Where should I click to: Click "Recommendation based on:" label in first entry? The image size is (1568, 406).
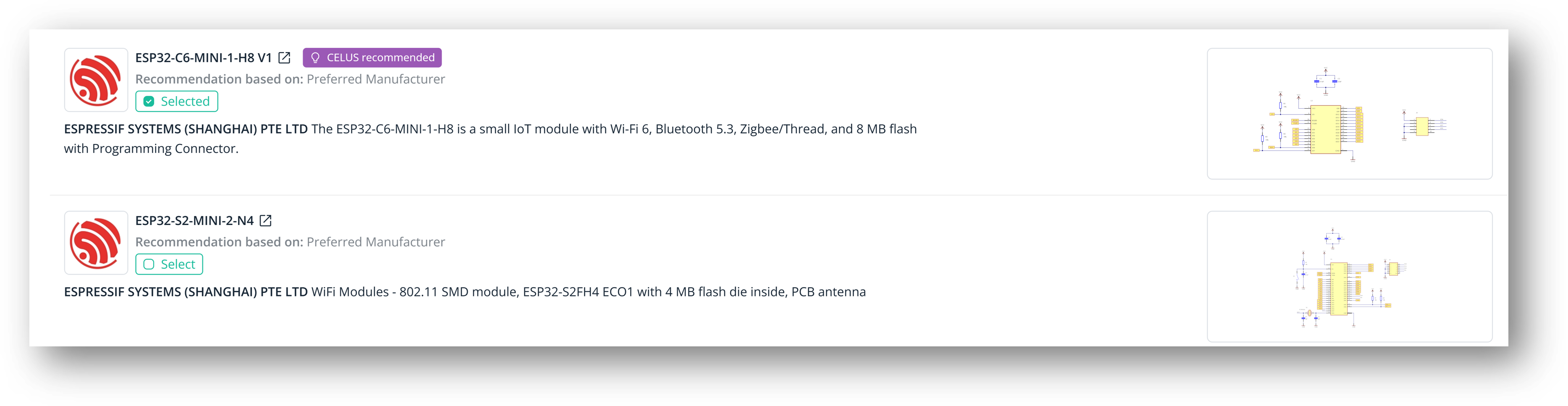pyautogui.click(x=219, y=79)
